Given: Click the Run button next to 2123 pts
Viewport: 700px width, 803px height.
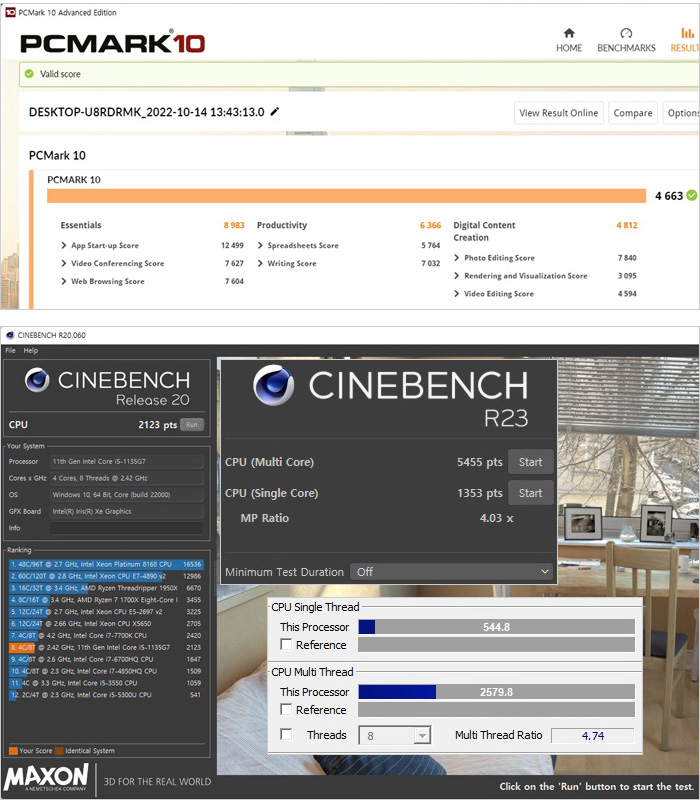Looking at the screenshot, I should [x=192, y=425].
